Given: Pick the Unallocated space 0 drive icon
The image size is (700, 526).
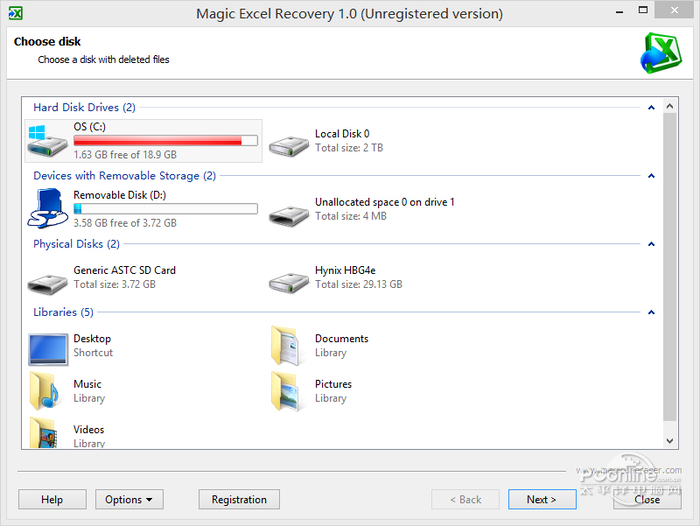Looking at the screenshot, I should coord(289,215).
